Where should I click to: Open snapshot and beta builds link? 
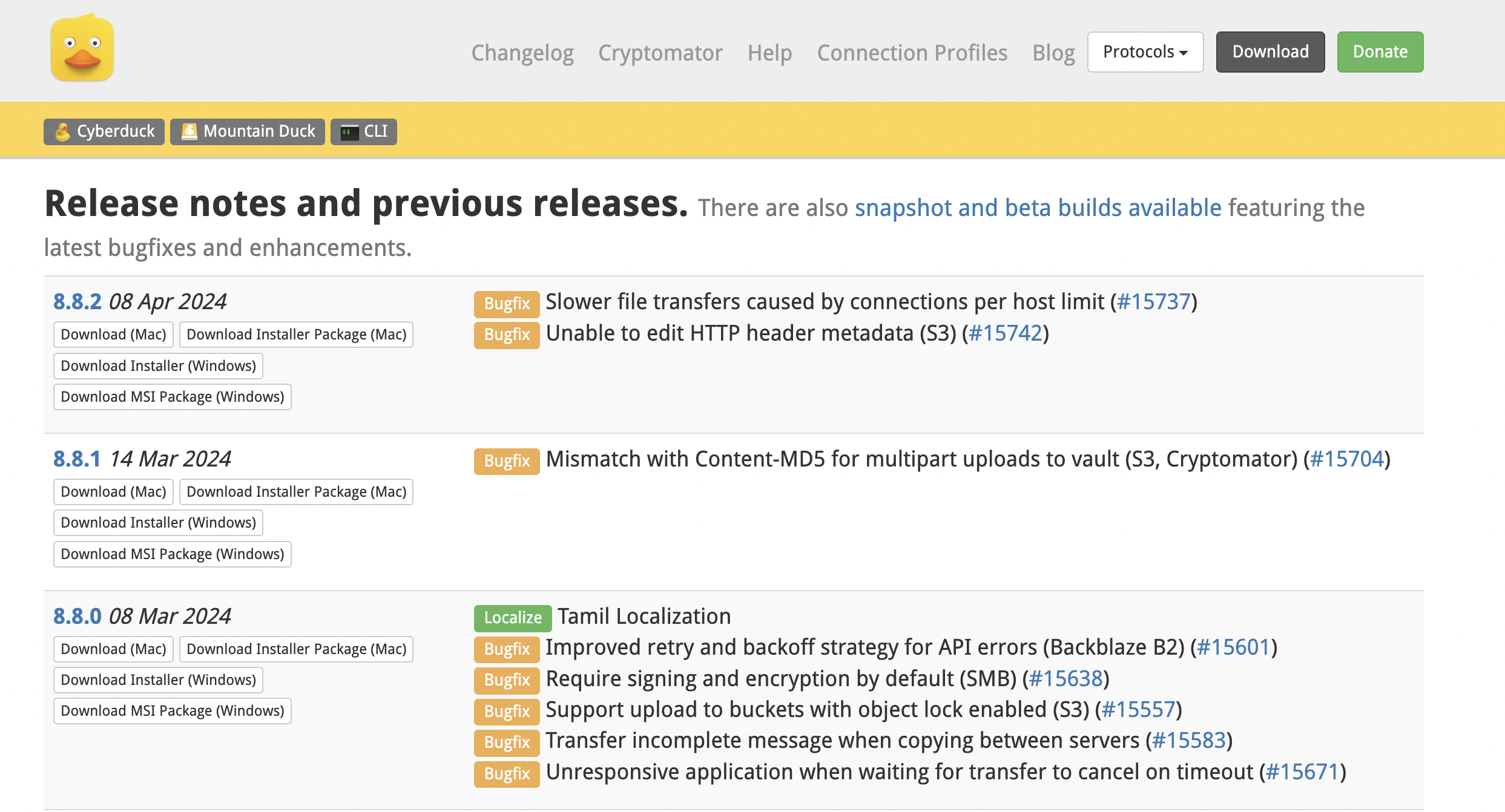coord(1038,208)
